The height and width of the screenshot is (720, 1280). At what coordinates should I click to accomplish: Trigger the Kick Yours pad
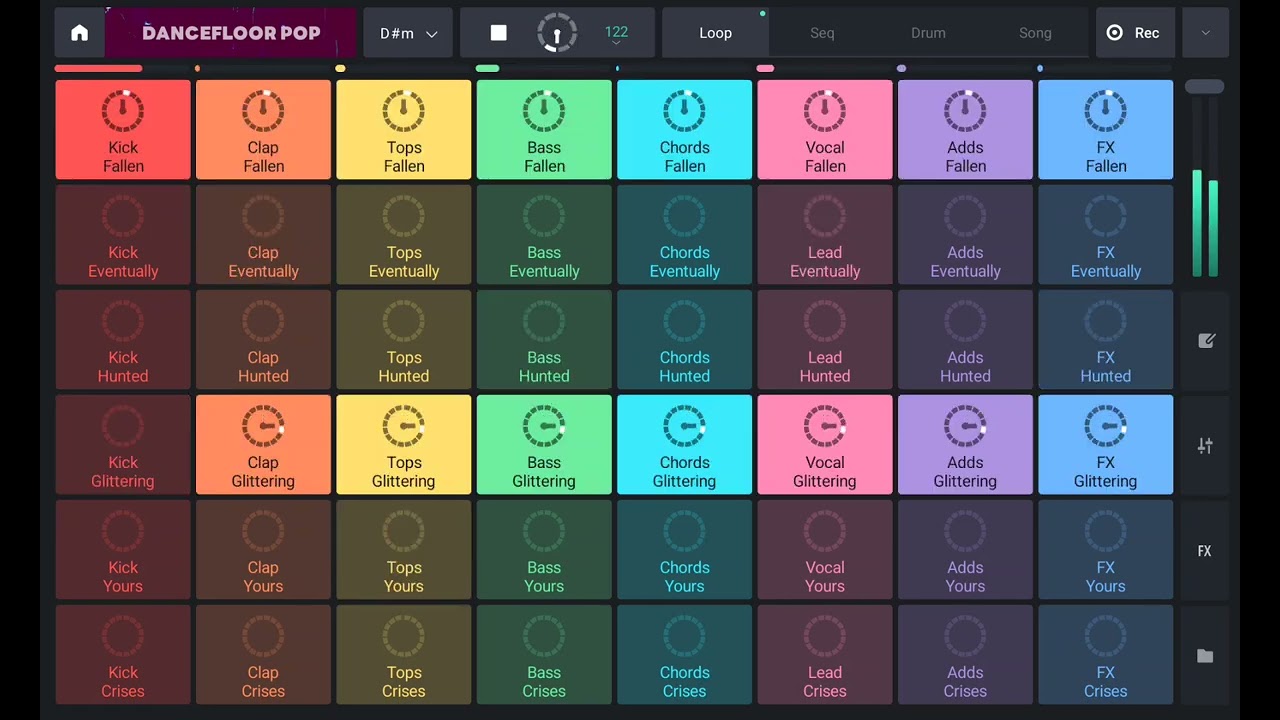pyautogui.click(x=123, y=550)
